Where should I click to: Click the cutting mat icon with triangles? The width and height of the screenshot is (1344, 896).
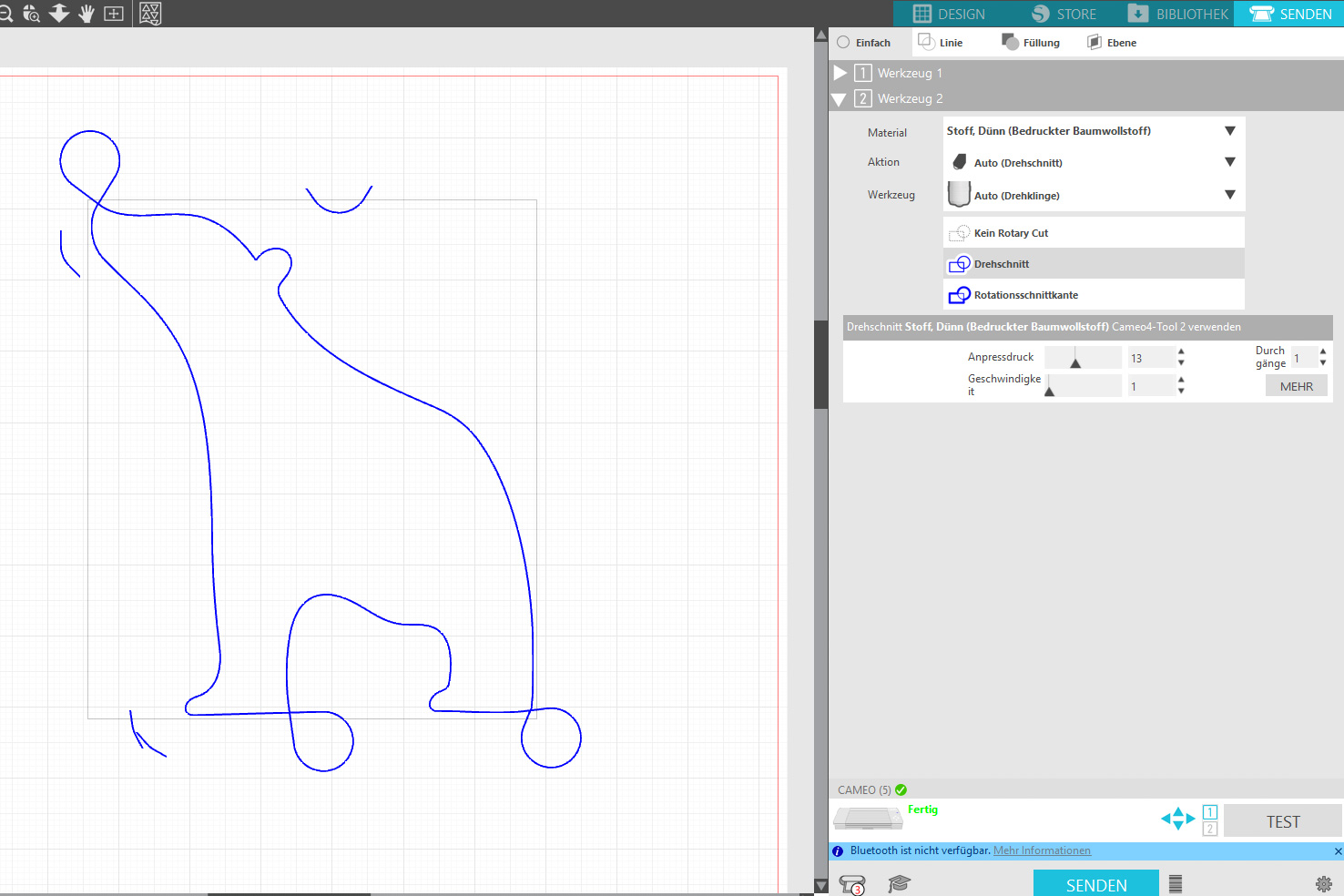click(x=150, y=14)
